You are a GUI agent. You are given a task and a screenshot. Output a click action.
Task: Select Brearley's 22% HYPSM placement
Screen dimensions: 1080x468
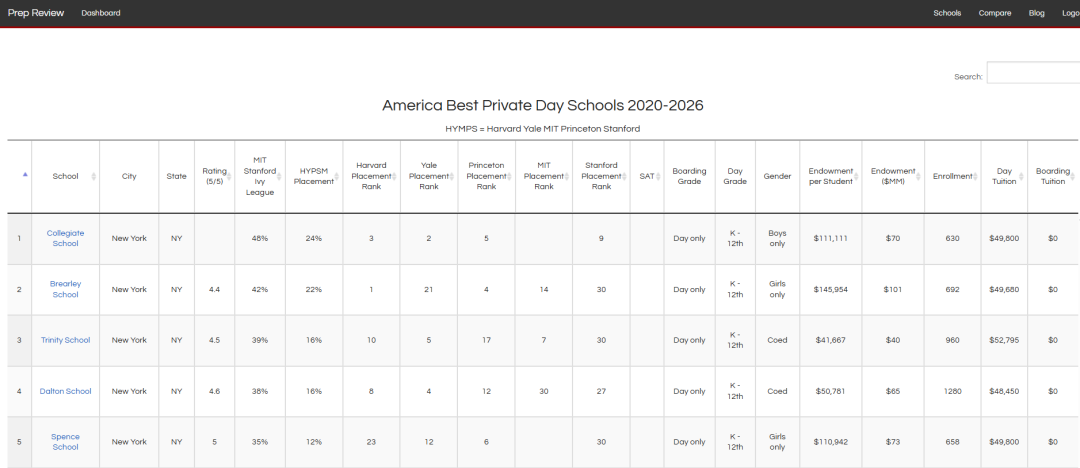[x=313, y=289]
